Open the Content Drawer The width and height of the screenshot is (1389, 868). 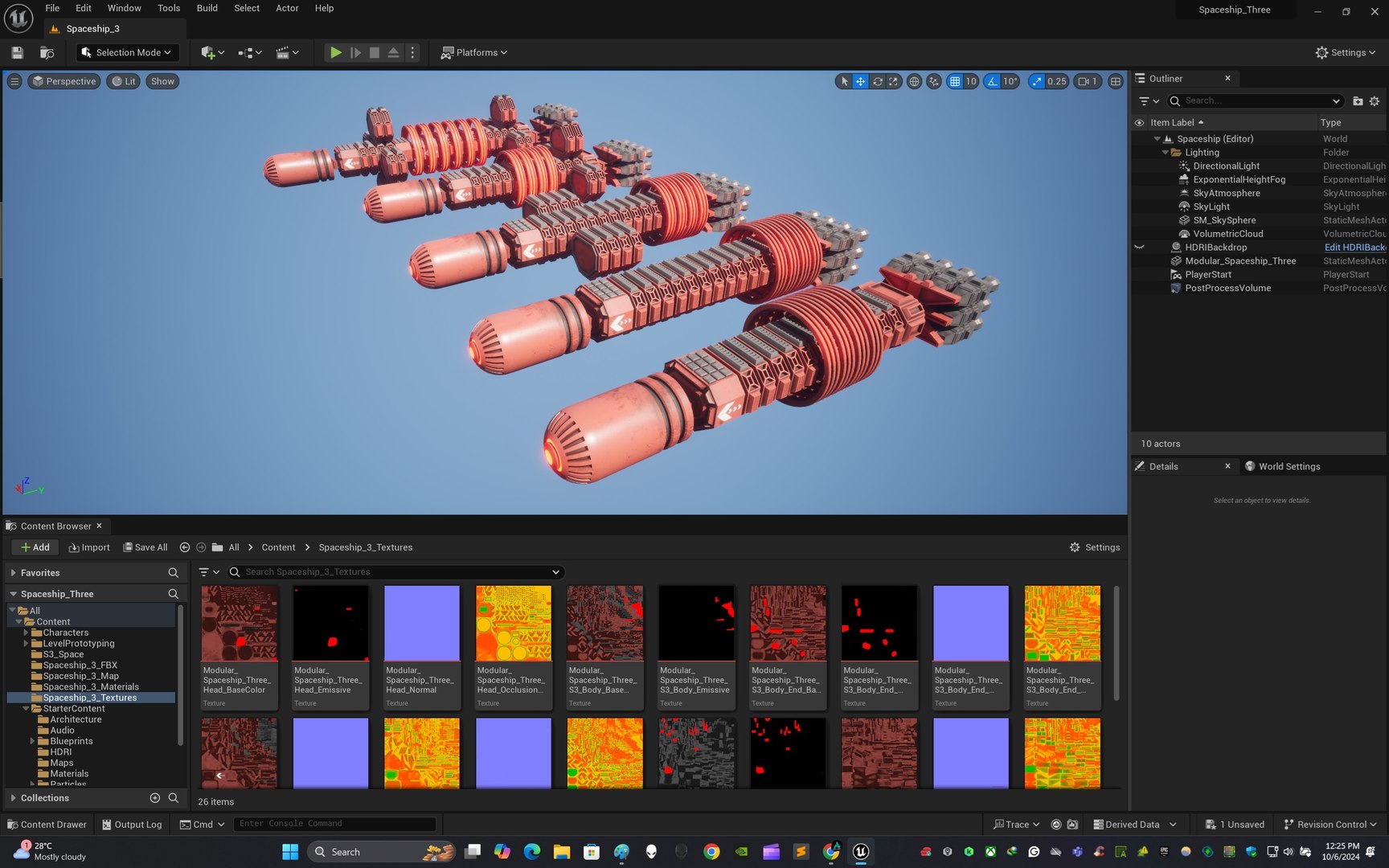pyautogui.click(x=47, y=825)
